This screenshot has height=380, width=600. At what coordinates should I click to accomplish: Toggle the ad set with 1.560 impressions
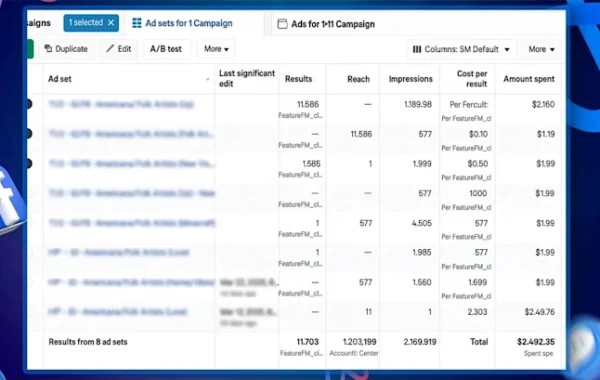29,282
